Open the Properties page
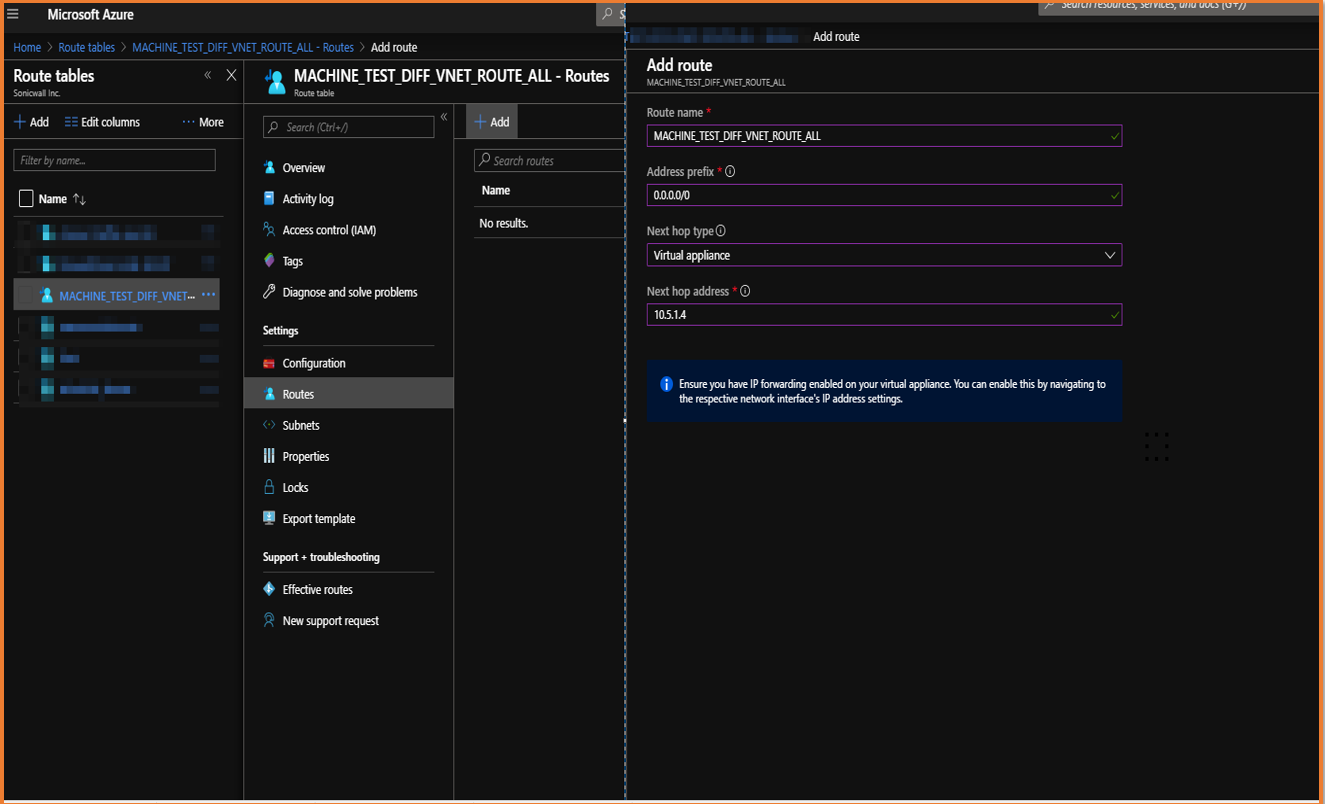 tap(306, 456)
